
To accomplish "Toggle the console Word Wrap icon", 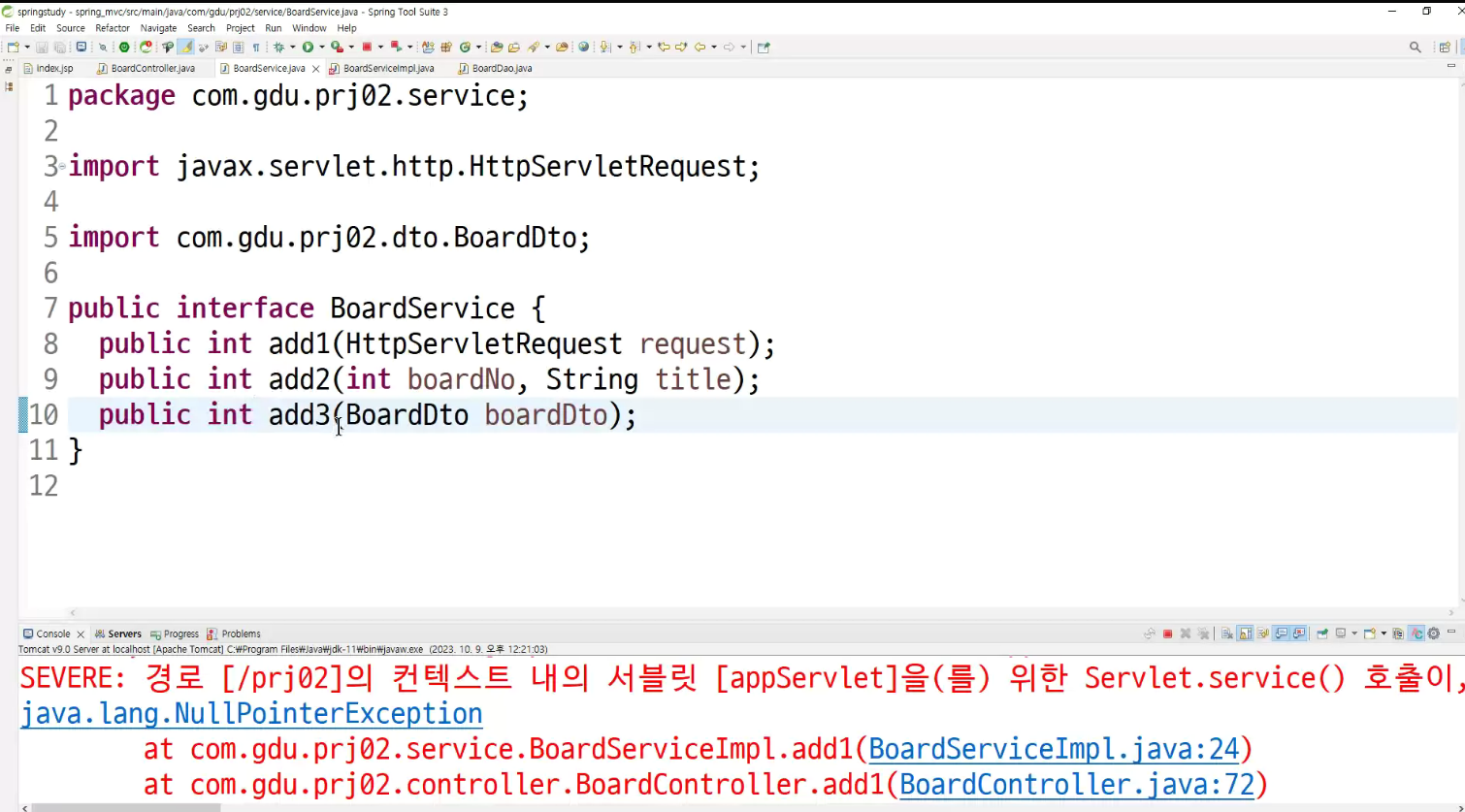I will [1262, 633].
